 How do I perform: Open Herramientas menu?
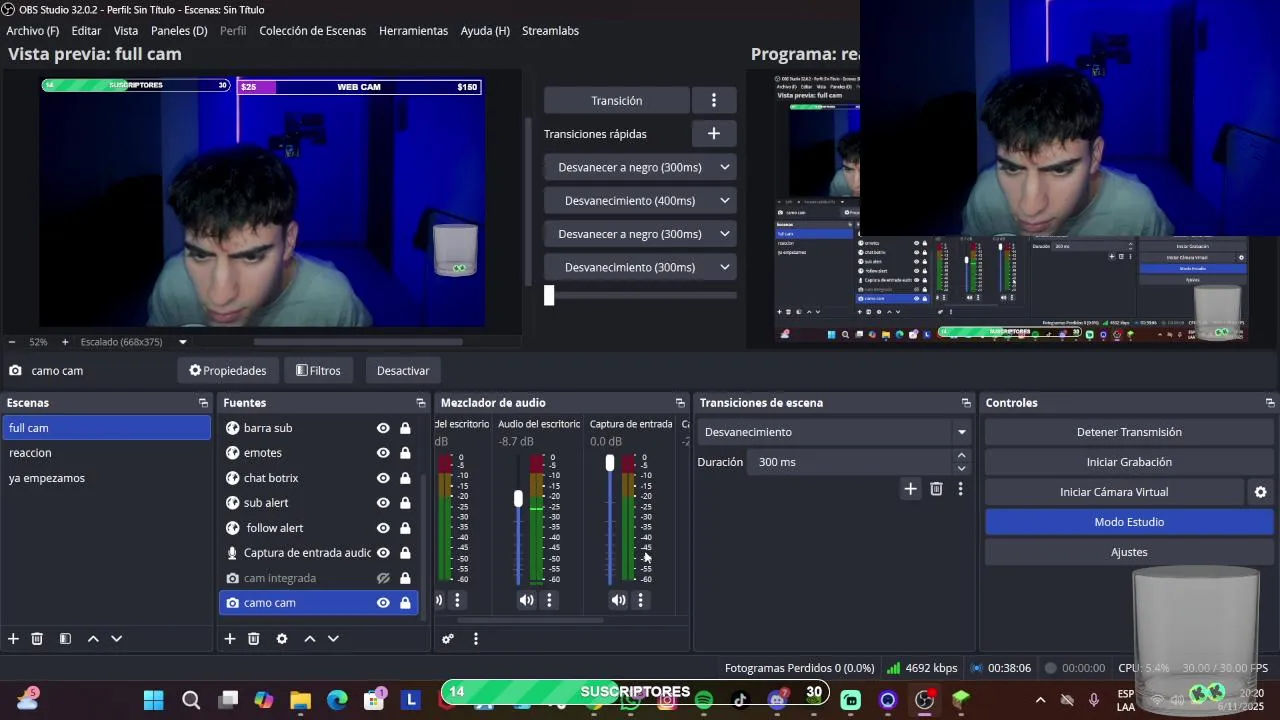point(413,31)
